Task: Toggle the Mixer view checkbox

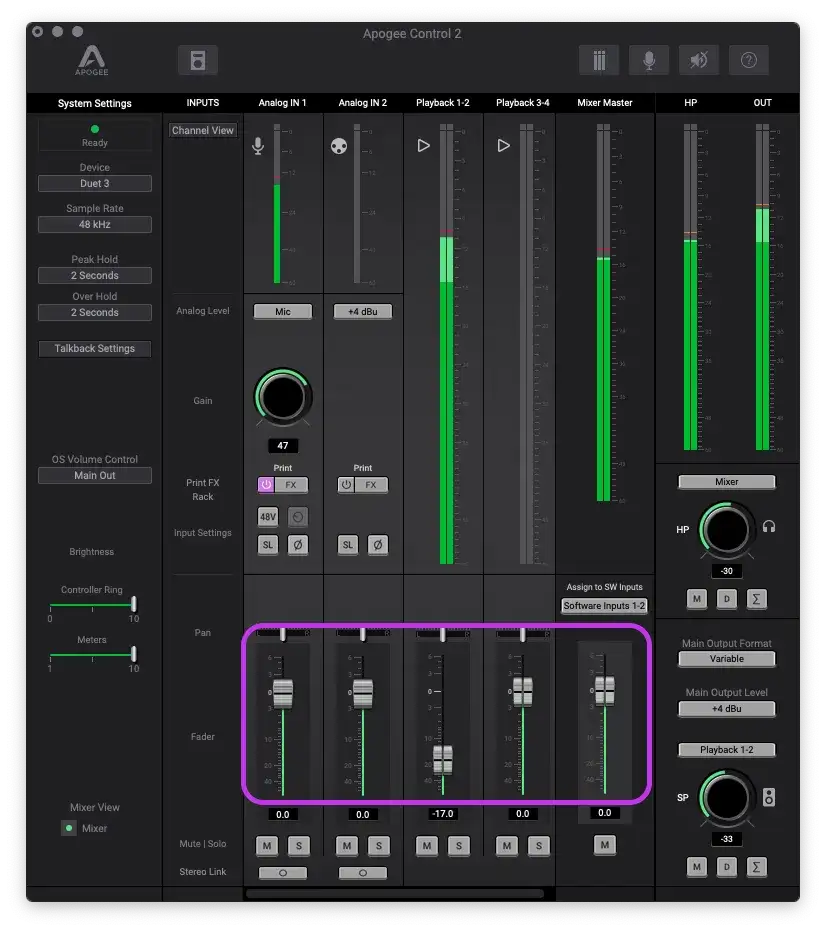Action: [69, 828]
